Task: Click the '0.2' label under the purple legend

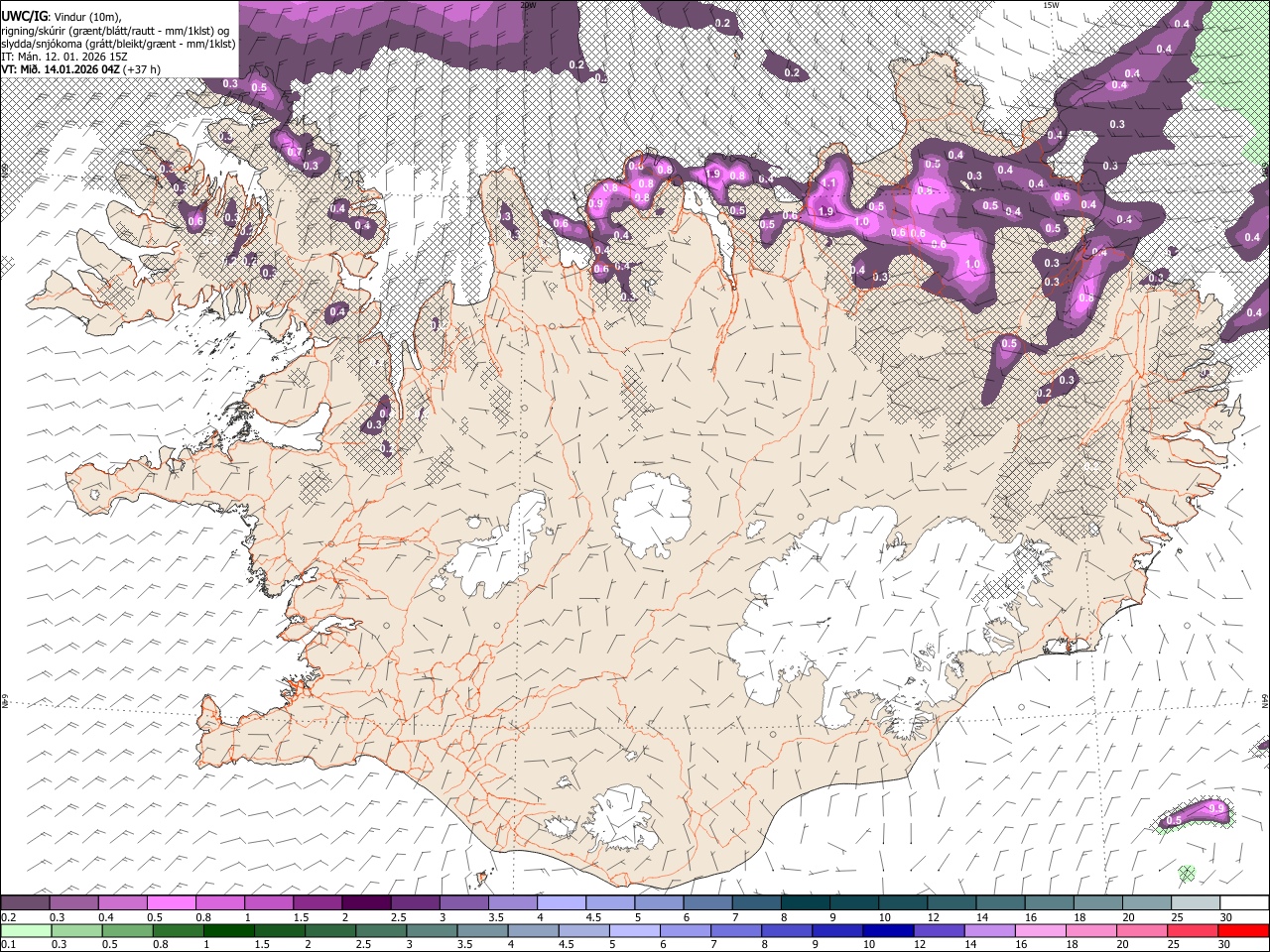Action: pos(8,917)
